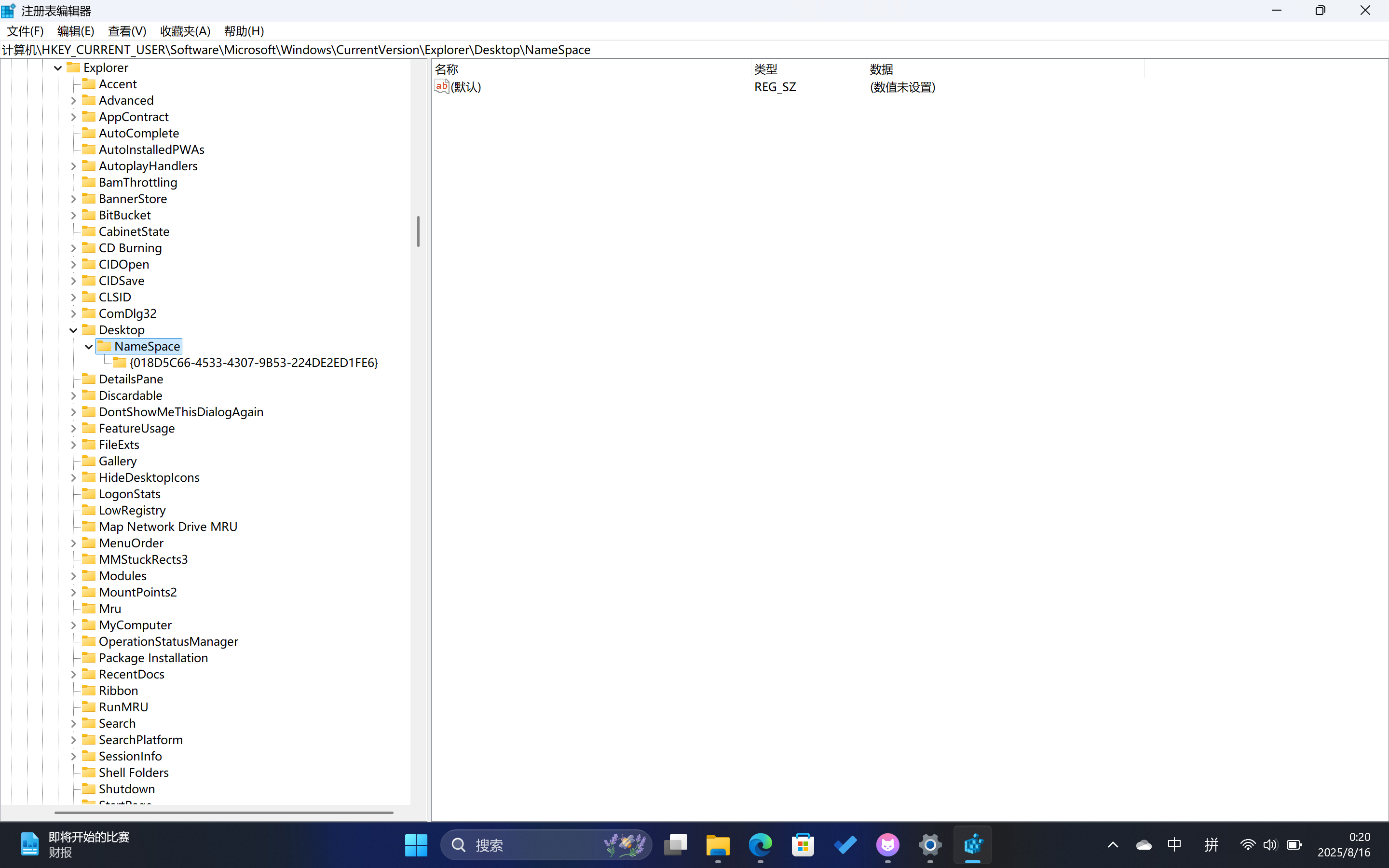The width and height of the screenshot is (1389, 868).
Task: Open the 编辑(E) menu
Action: coord(75,31)
